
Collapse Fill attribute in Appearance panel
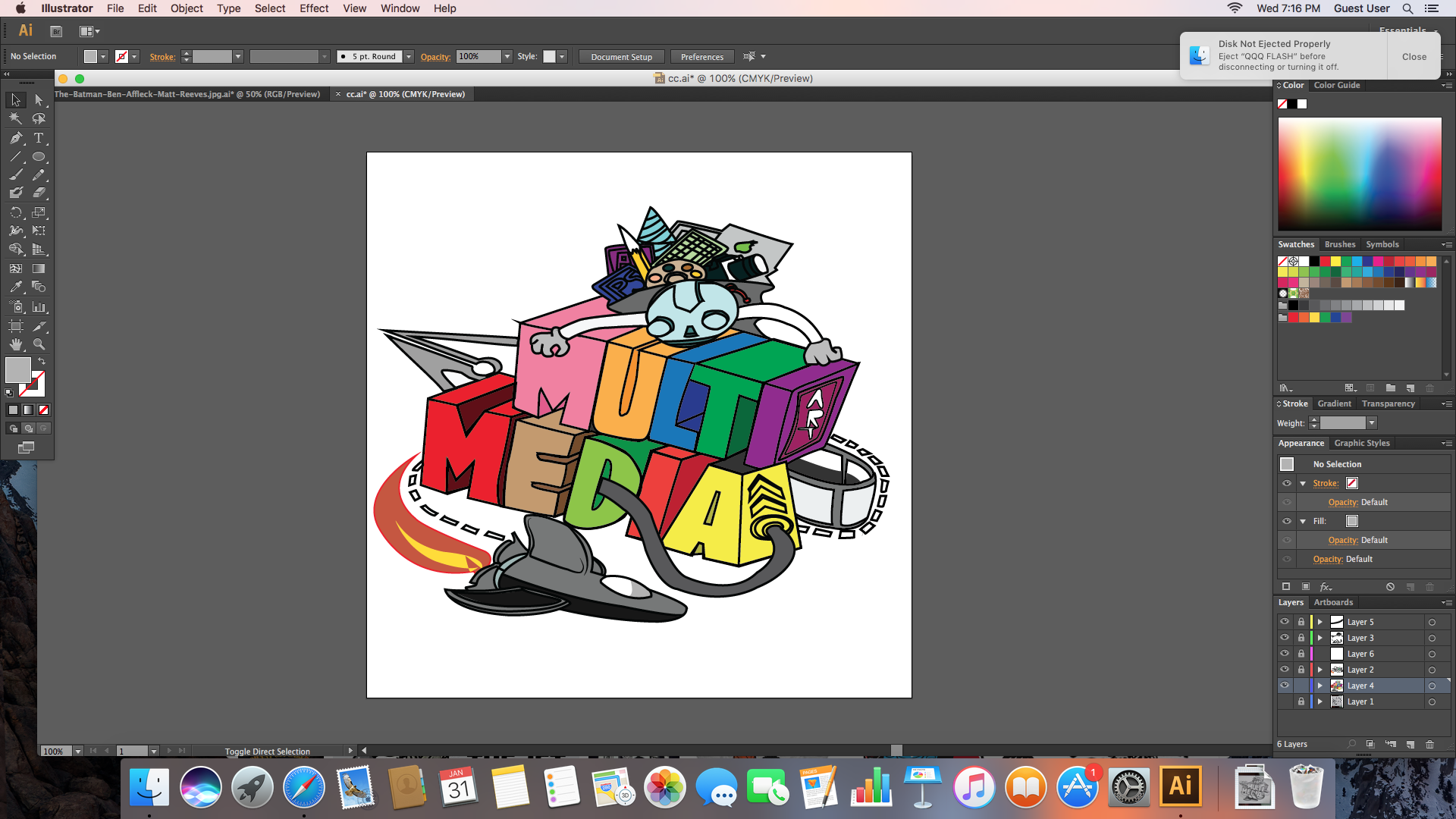click(x=1303, y=521)
